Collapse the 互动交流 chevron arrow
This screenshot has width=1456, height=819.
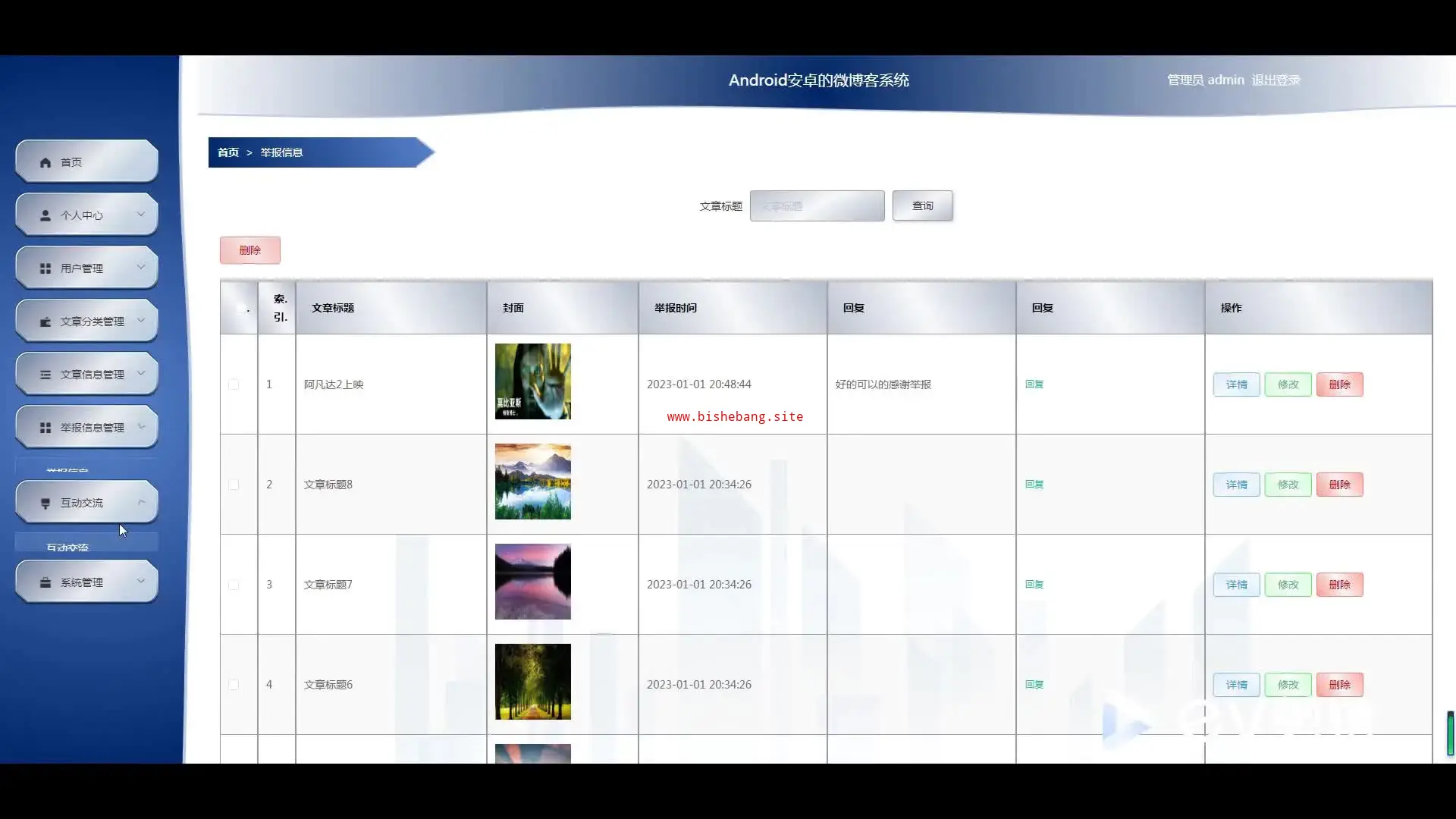coord(141,502)
